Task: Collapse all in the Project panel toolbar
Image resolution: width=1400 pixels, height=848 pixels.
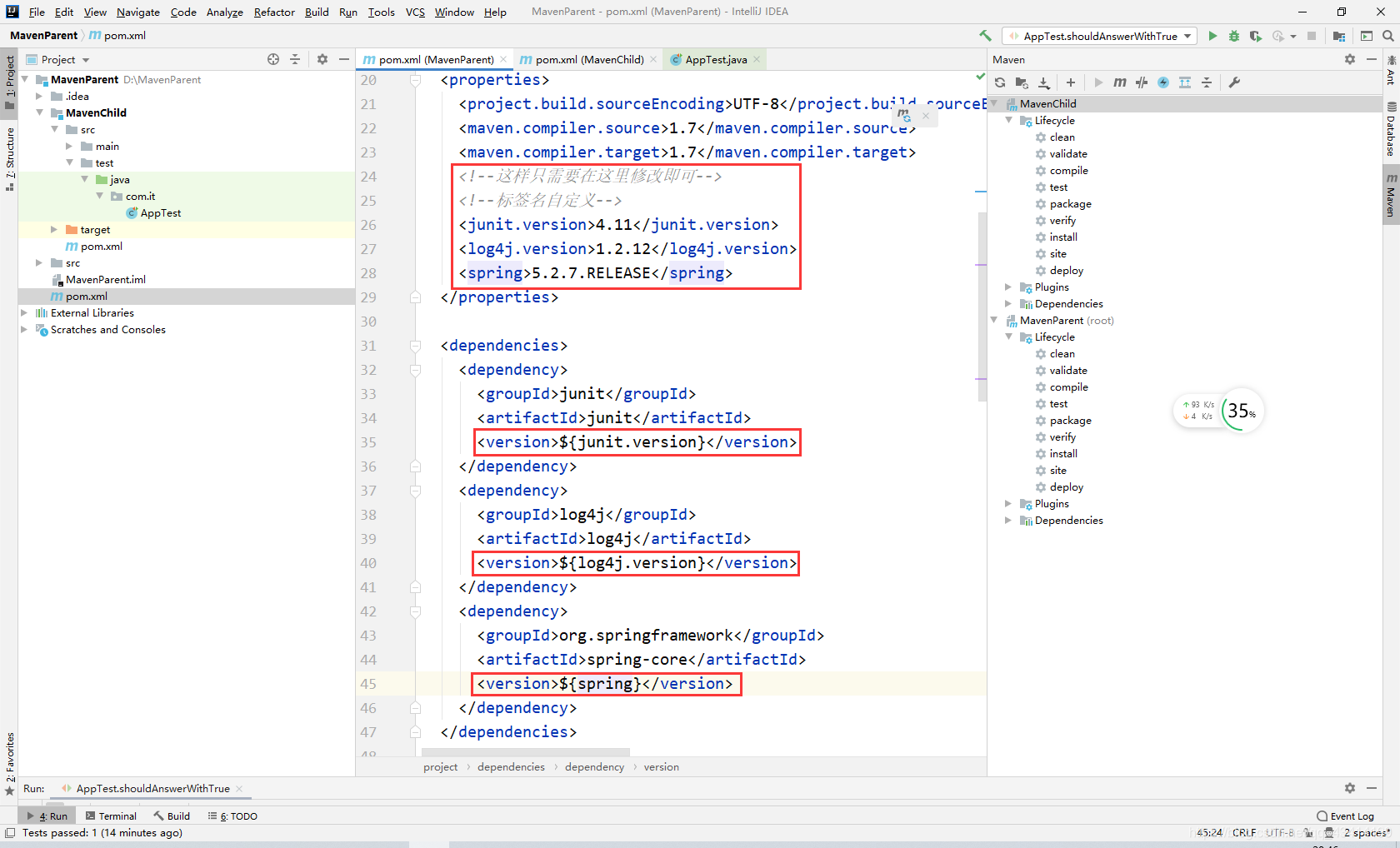Action: (295, 59)
